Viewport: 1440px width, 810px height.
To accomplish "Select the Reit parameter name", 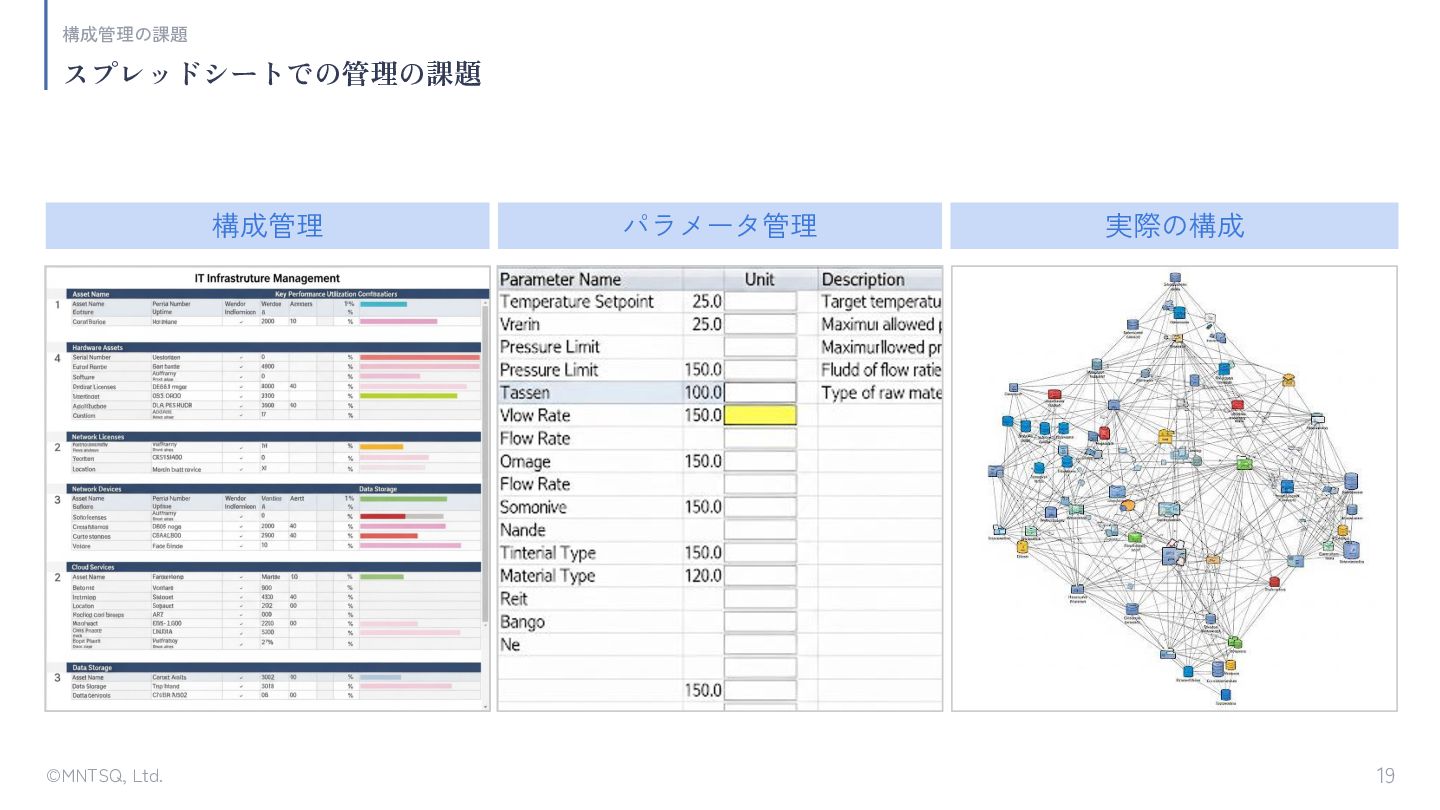I will [513, 599].
